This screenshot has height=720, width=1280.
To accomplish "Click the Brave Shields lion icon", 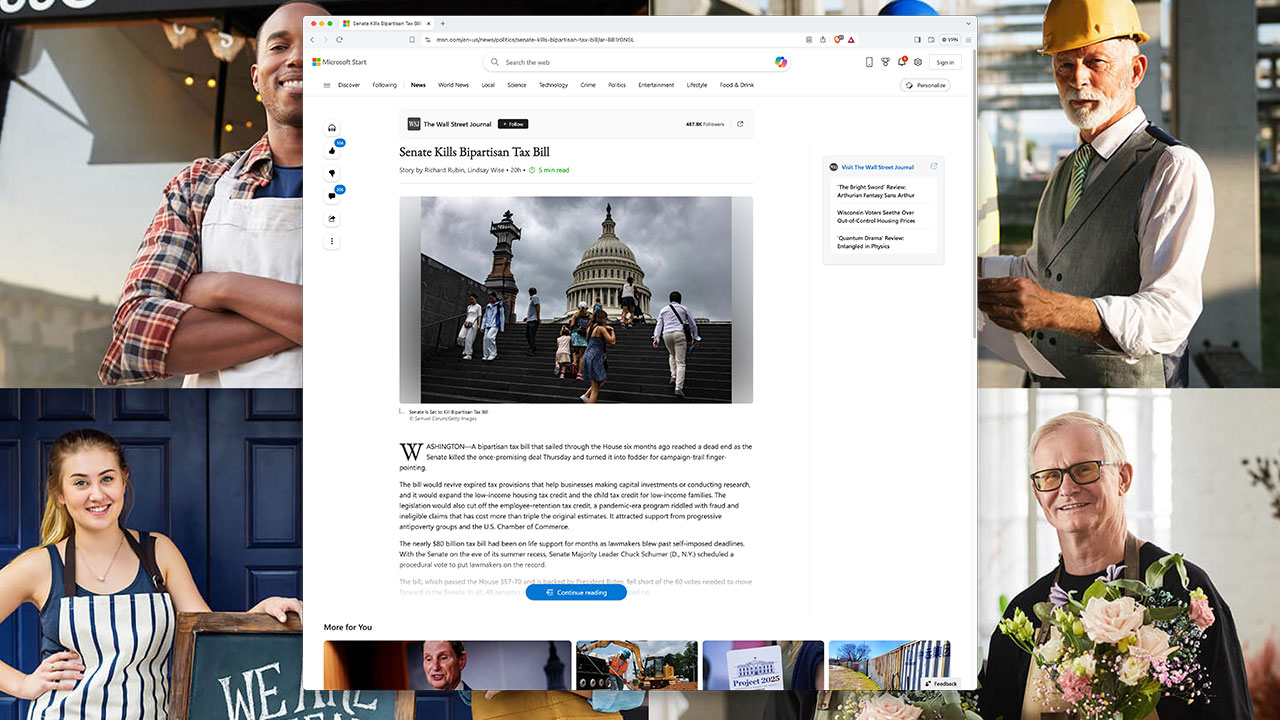I will 837,39.
